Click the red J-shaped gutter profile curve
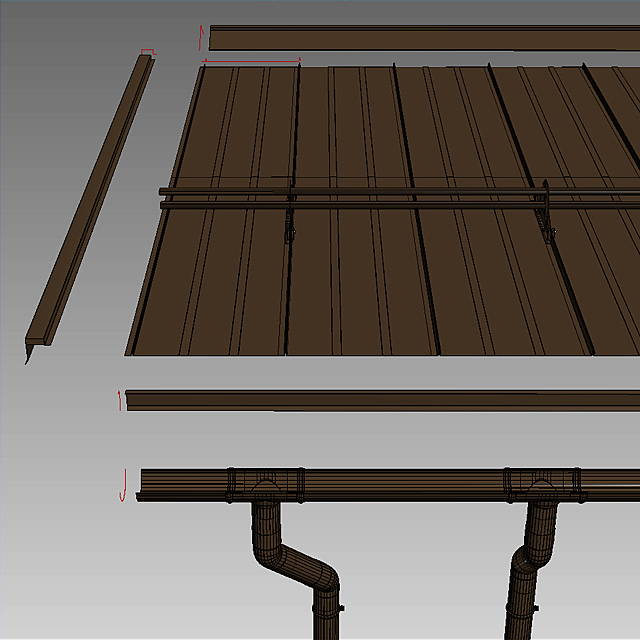 tap(123, 484)
